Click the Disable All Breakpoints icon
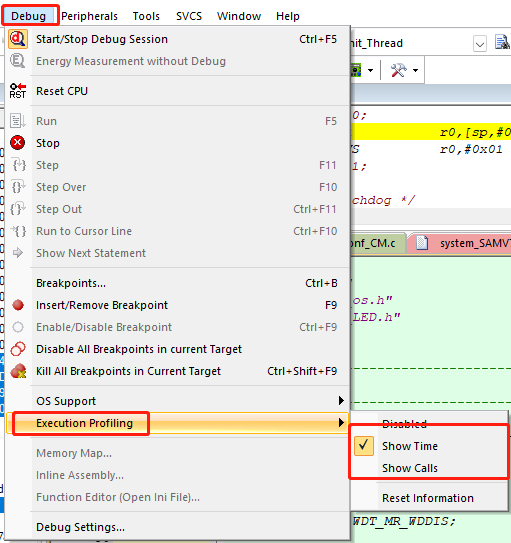Image resolution: width=511 pixels, height=543 pixels. [x=18, y=349]
